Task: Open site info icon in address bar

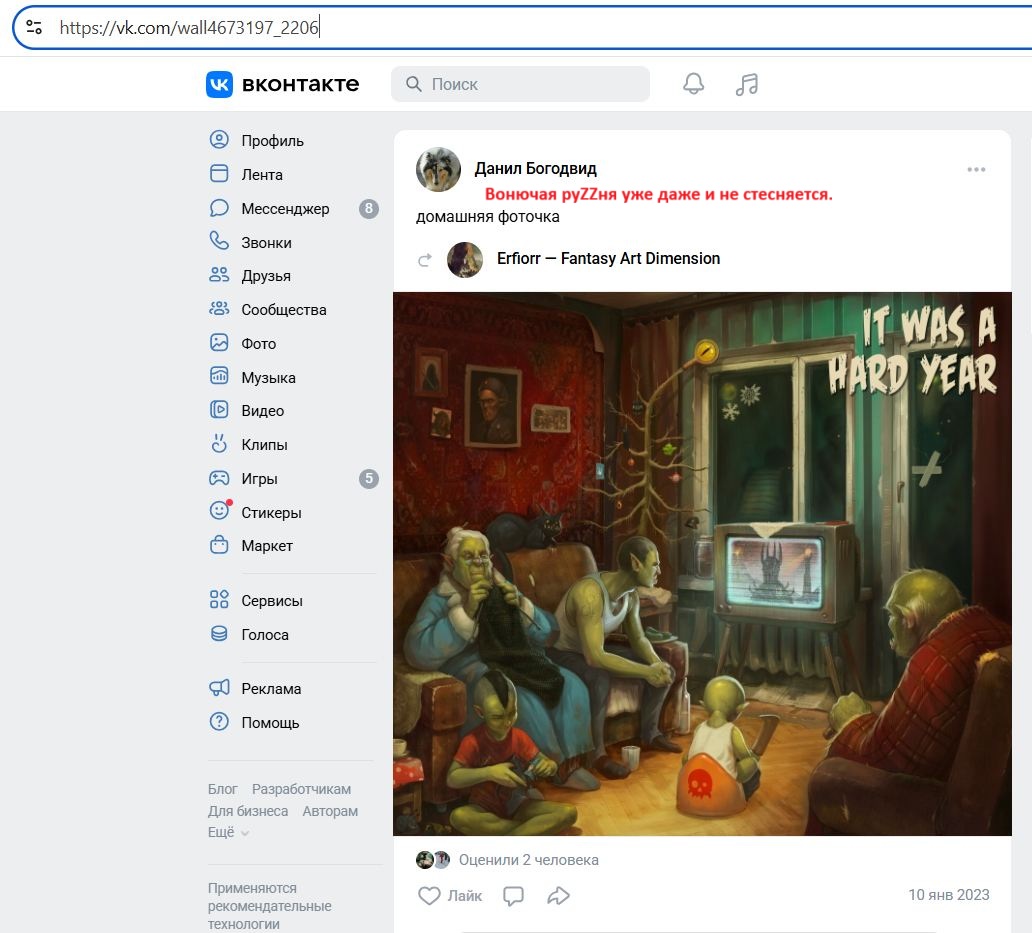Action: 34,28
